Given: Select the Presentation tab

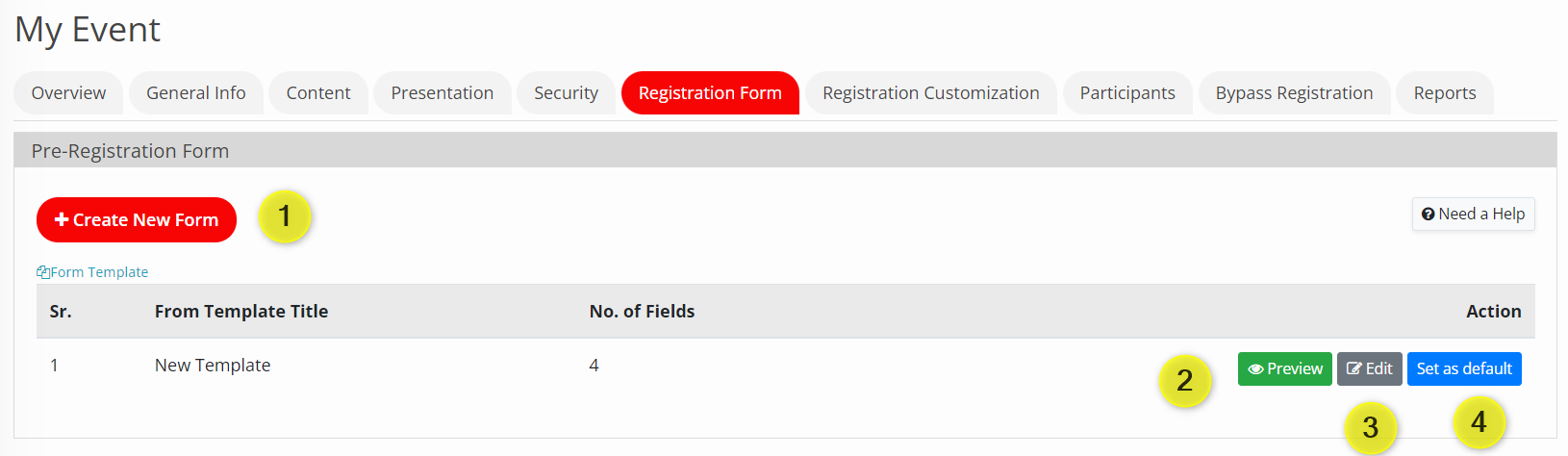Looking at the screenshot, I should (x=442, y=93).
